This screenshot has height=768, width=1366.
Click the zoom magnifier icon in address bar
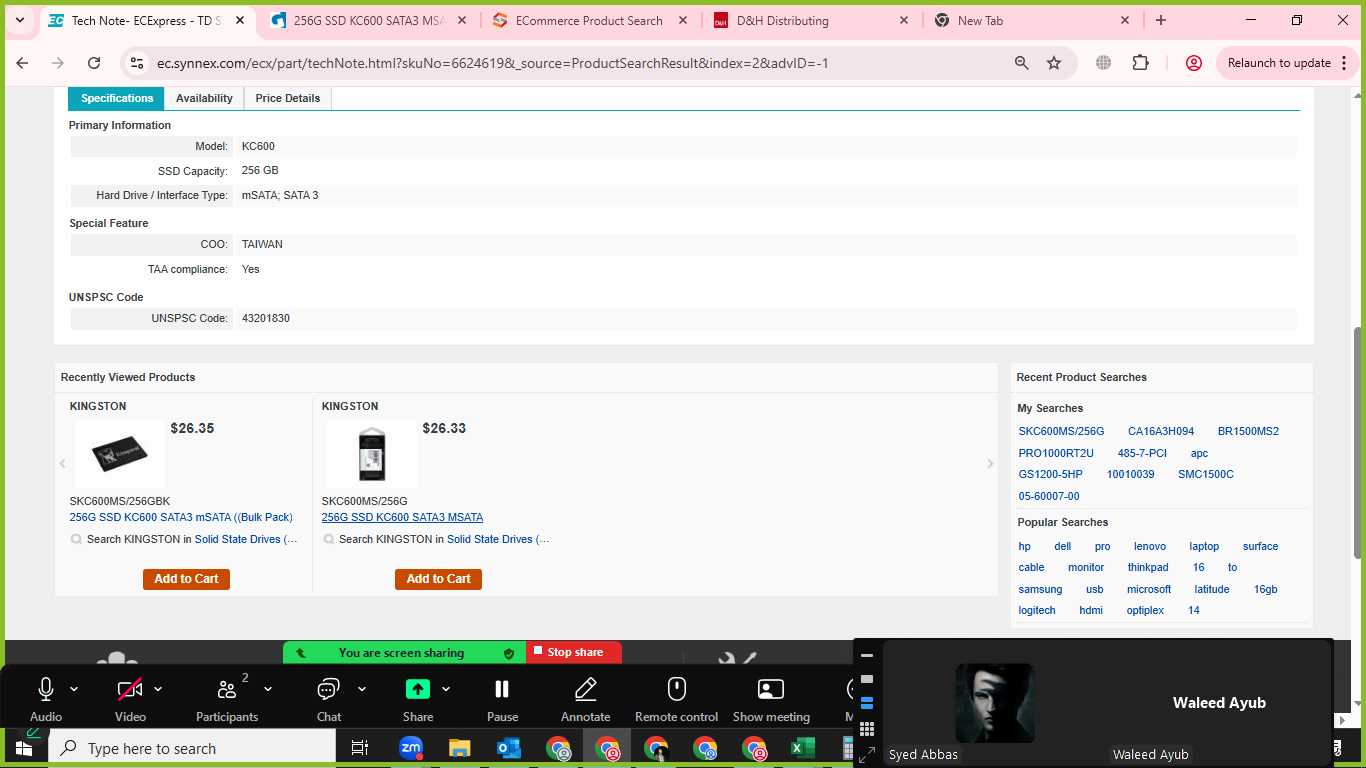click(x=1021, y=63)
